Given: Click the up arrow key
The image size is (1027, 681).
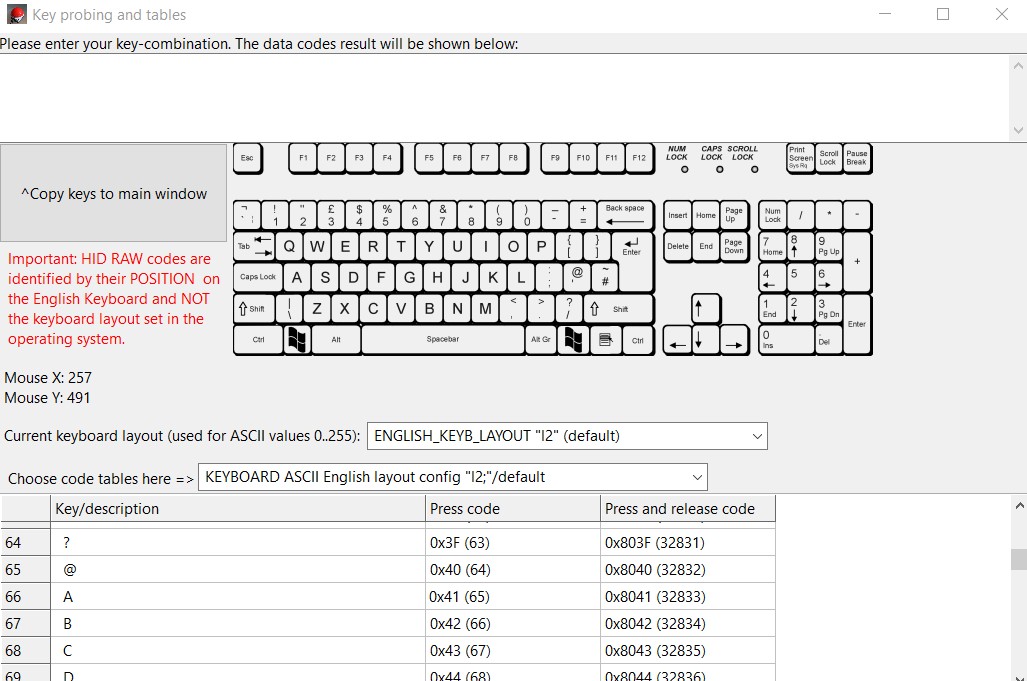Looking at the screenshot, I should click(x=705, y=308).
